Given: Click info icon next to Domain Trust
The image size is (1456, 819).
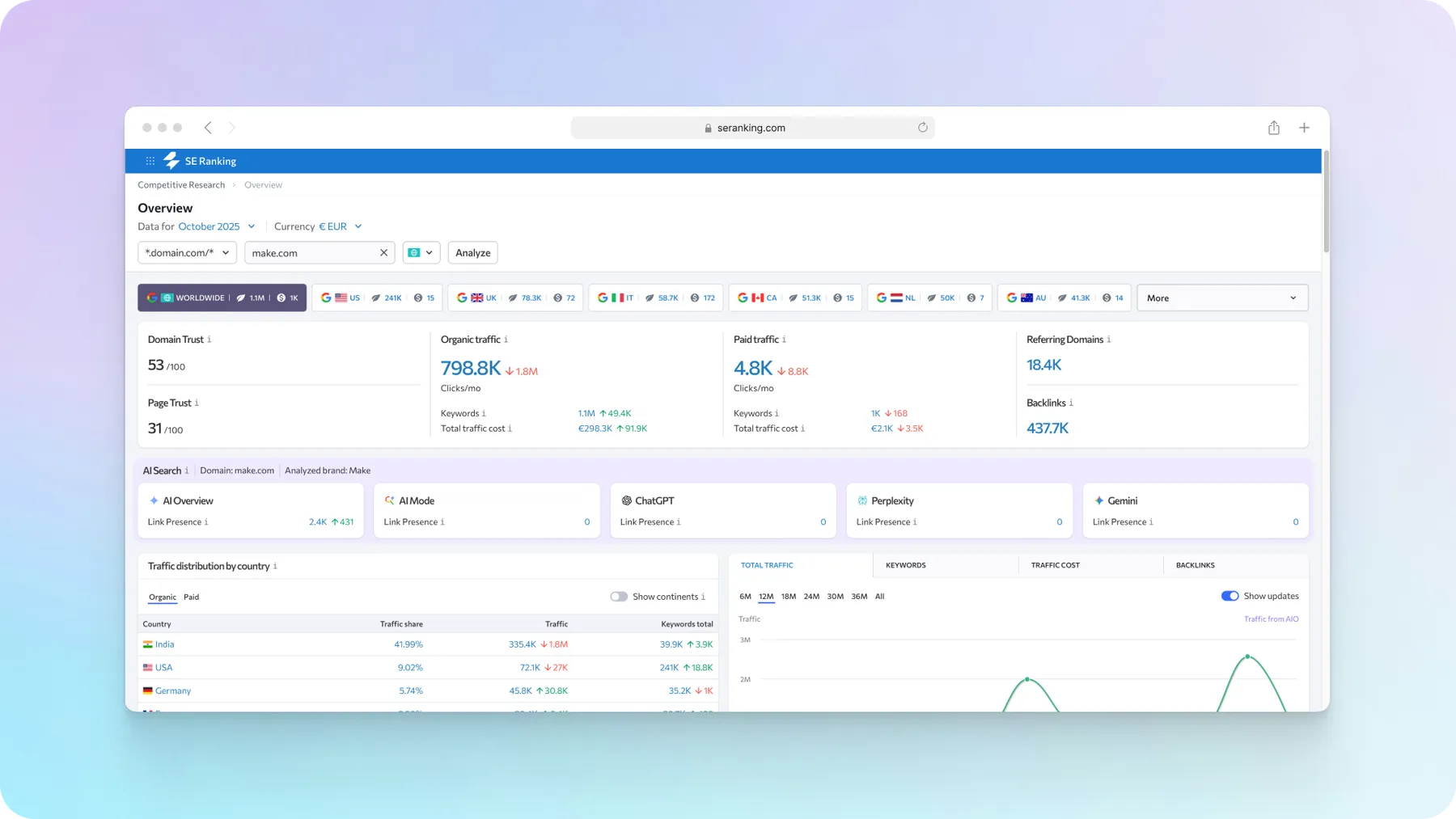Looking at the screenshot, I should (210, 340).
